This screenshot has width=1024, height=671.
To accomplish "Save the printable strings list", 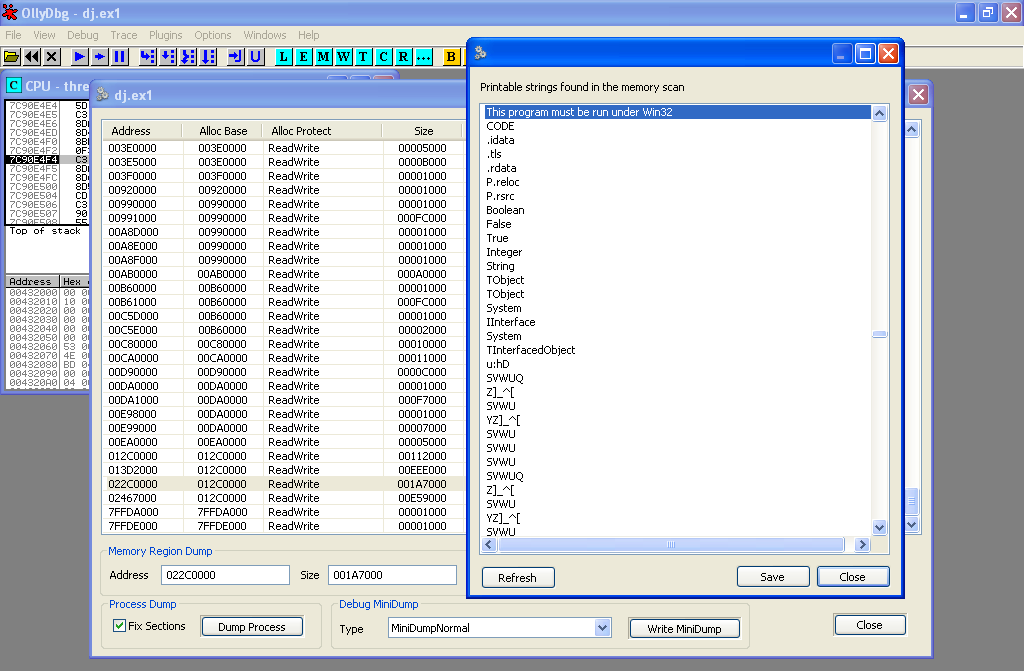I will 772,576.
